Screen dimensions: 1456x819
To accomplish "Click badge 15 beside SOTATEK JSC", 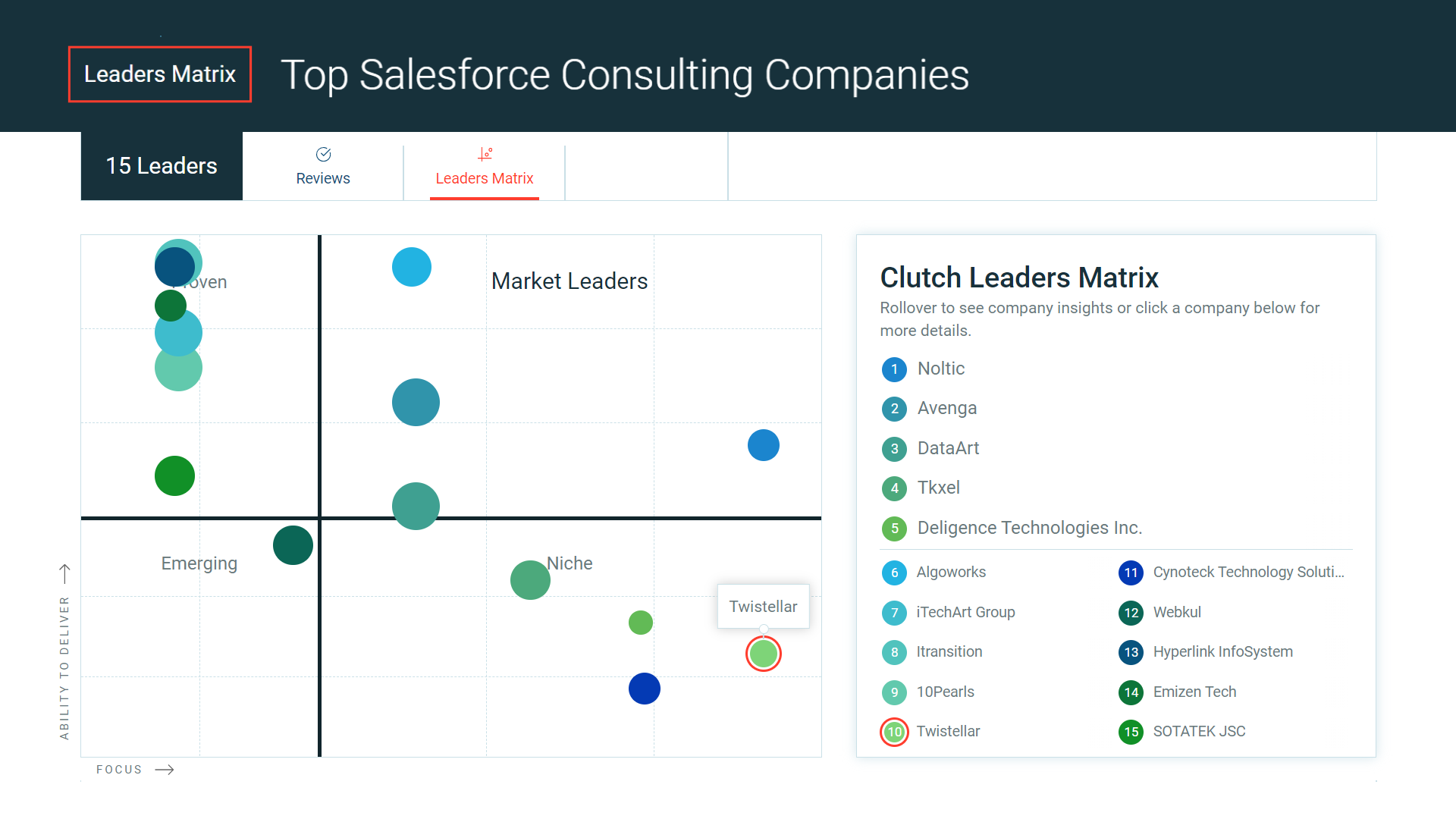I will (1131, 732).
